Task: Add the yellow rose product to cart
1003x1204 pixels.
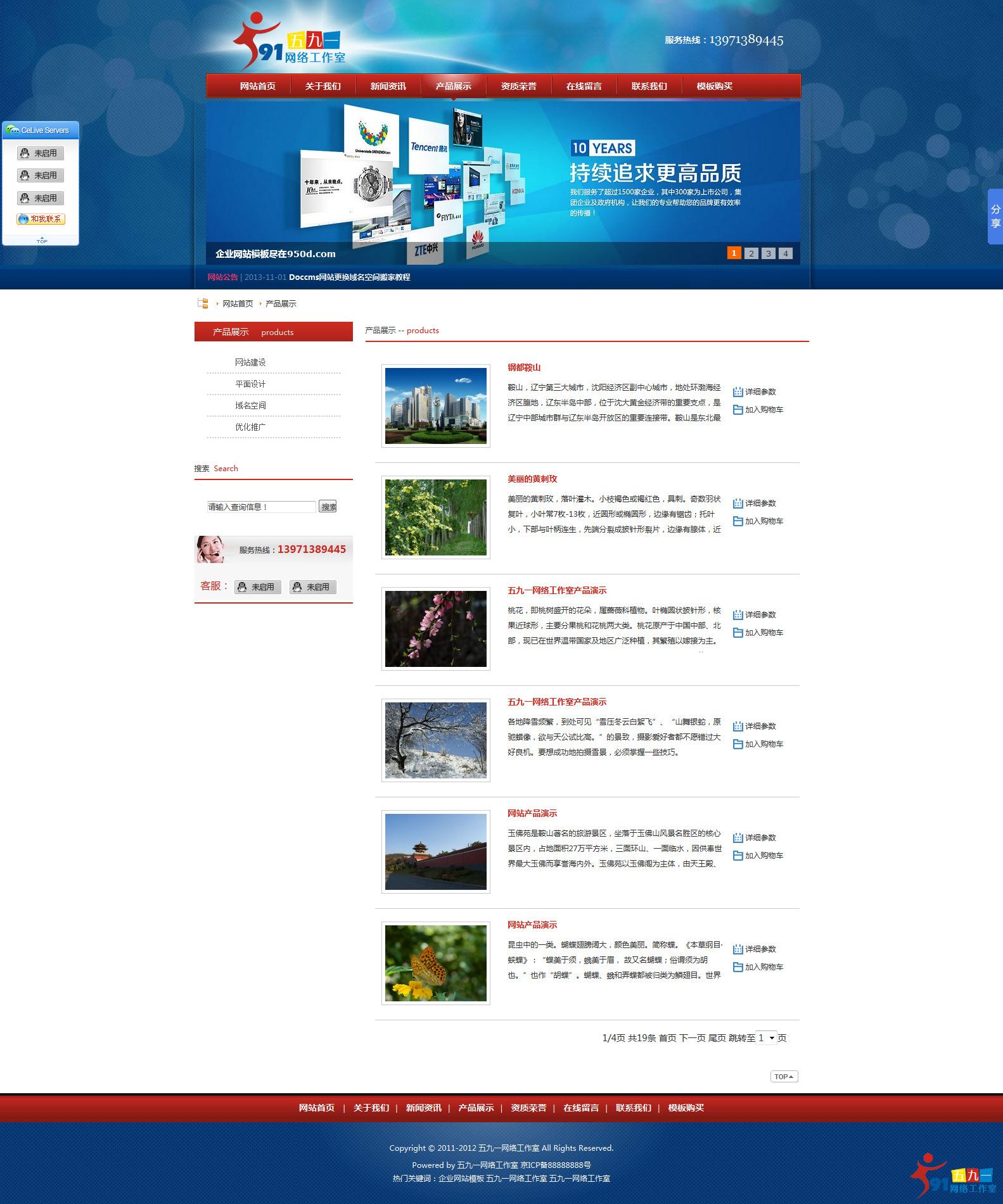Action: [758, 521]
